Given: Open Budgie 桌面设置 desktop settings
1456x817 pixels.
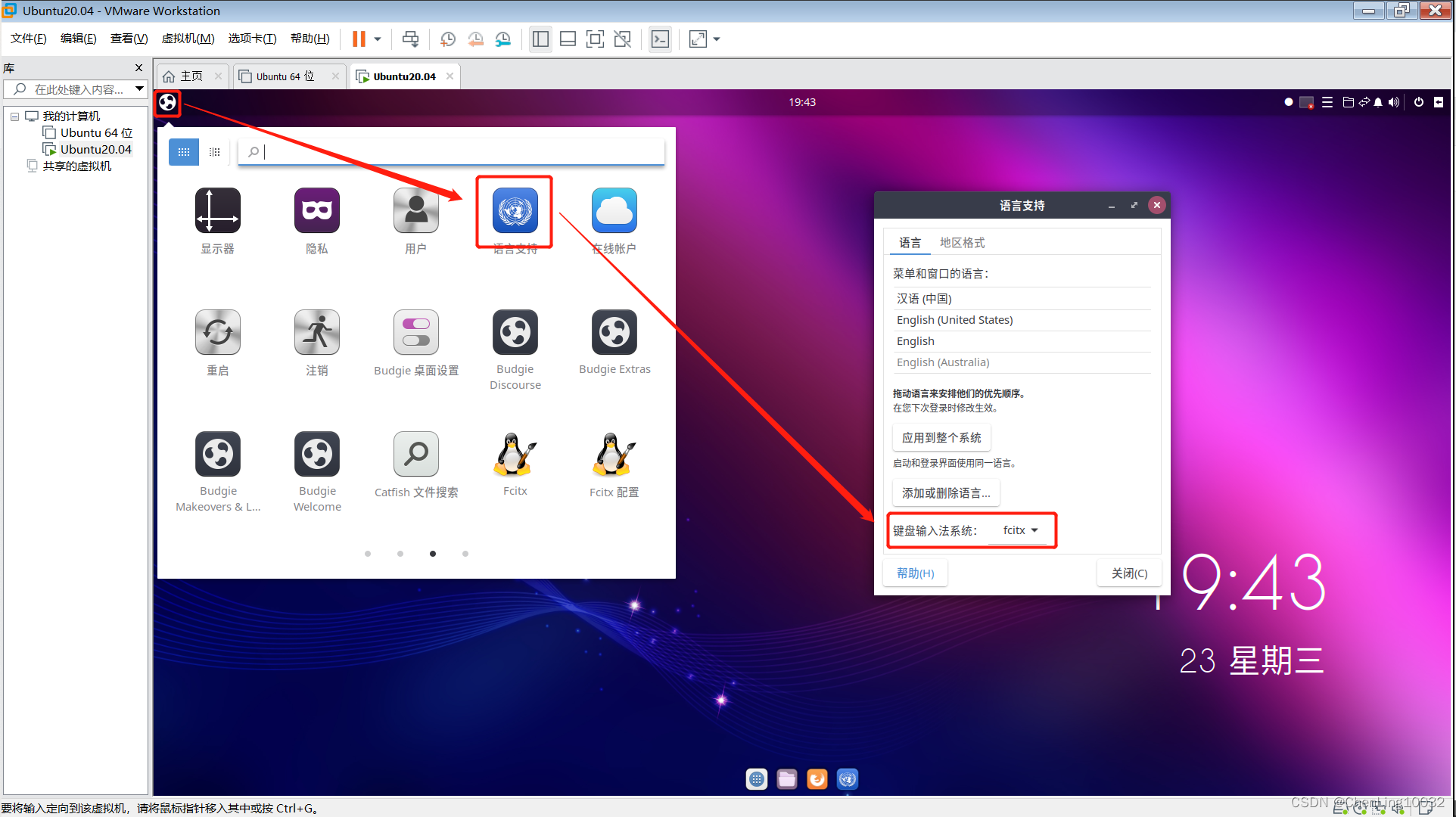Looking at the screenshot, I should (415, 332).
